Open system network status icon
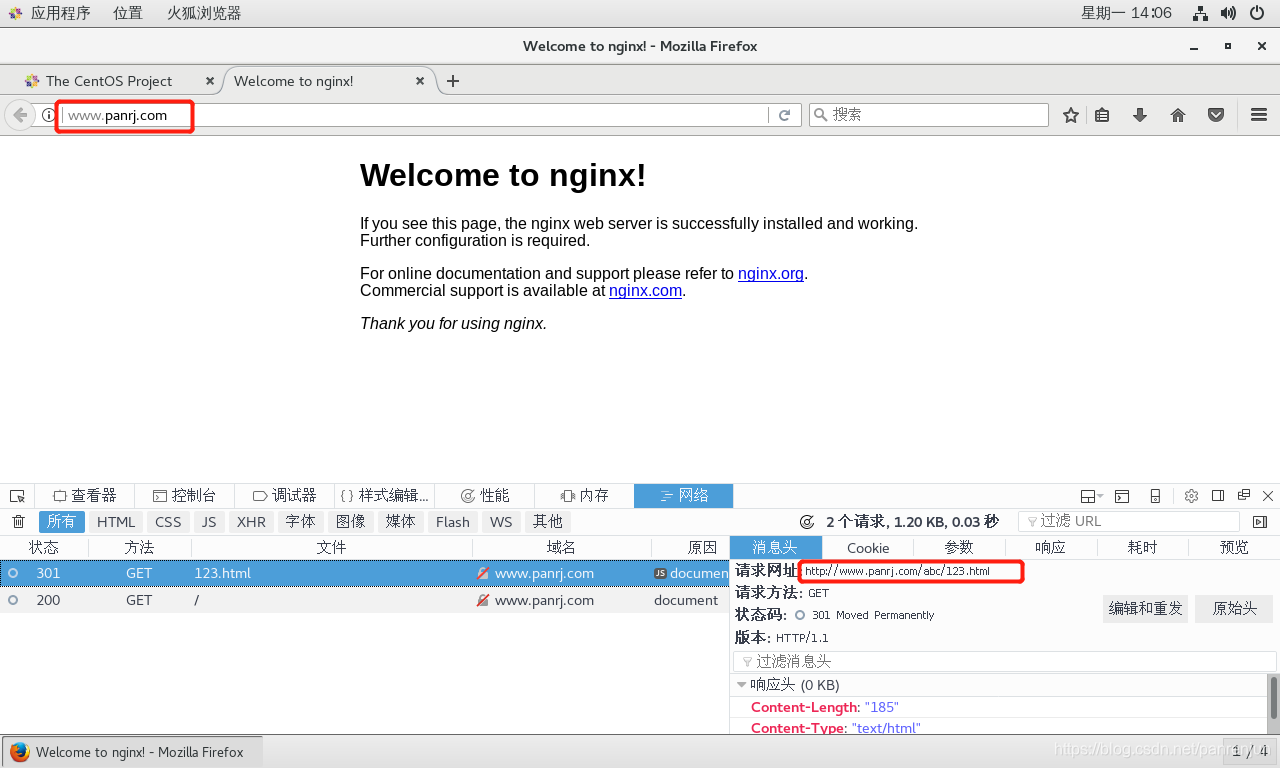 [x=1201, y=13]
